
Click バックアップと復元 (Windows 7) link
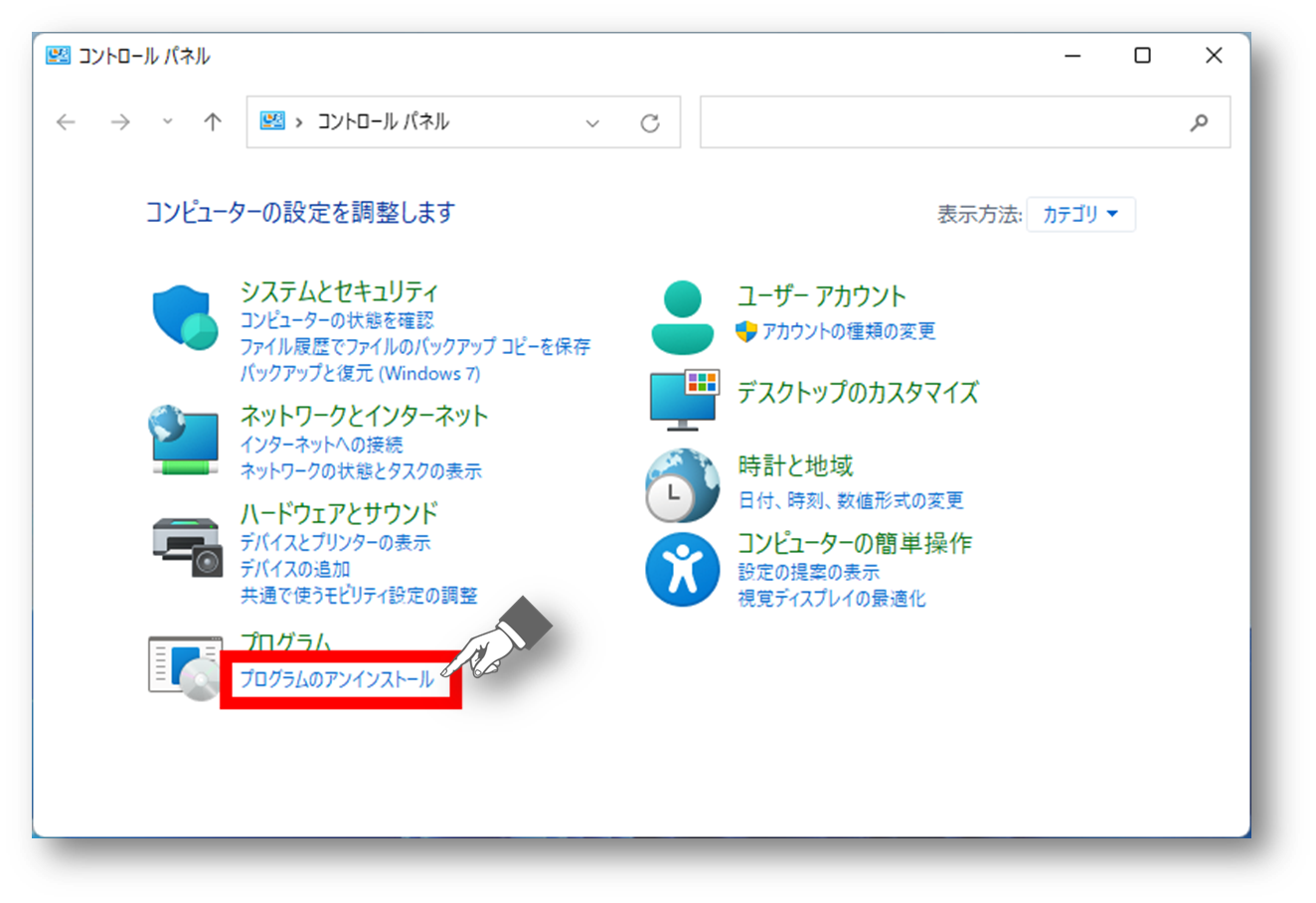[360, 373]
